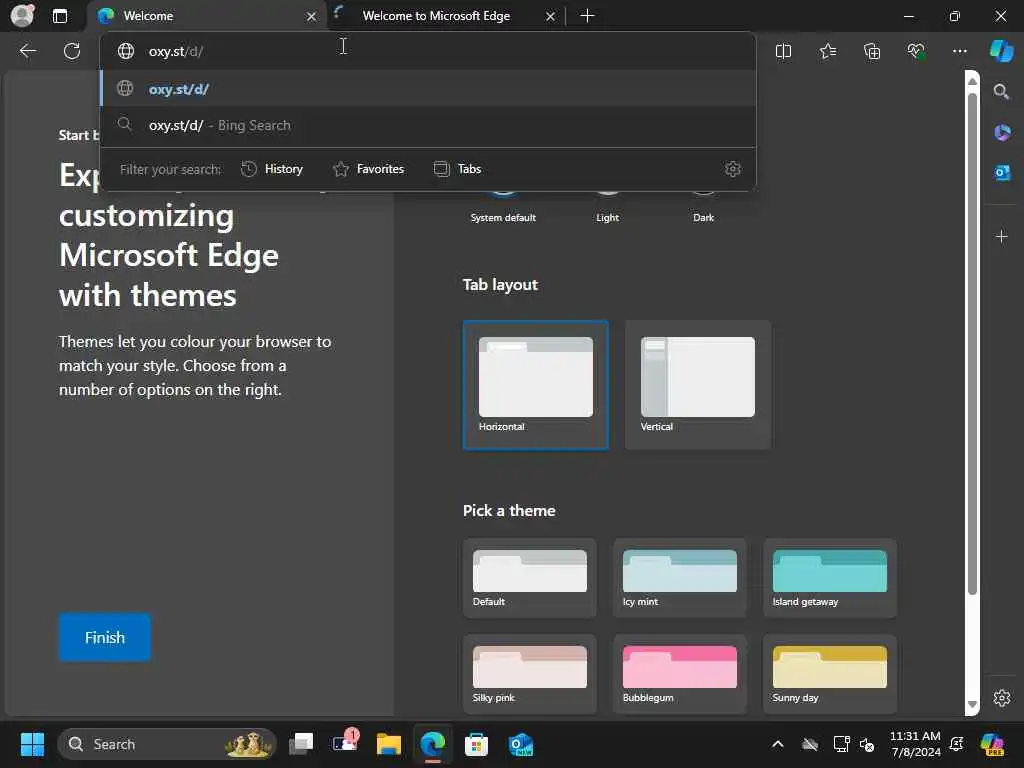Open the Split screen icon
Viewport: 1024px width, 768px height.
(x=783, y=51)
